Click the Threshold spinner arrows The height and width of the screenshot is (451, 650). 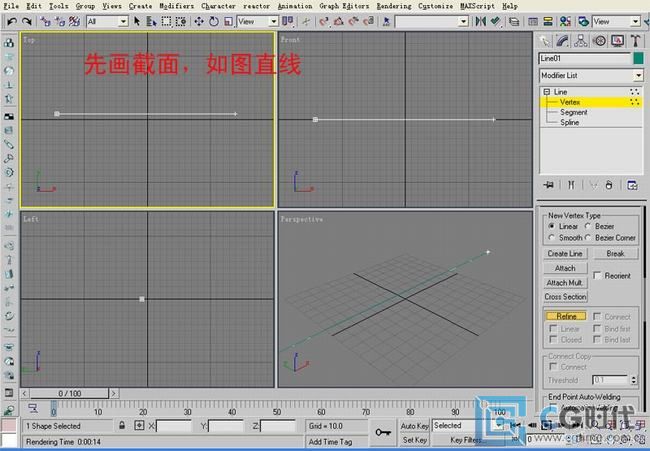633,380
